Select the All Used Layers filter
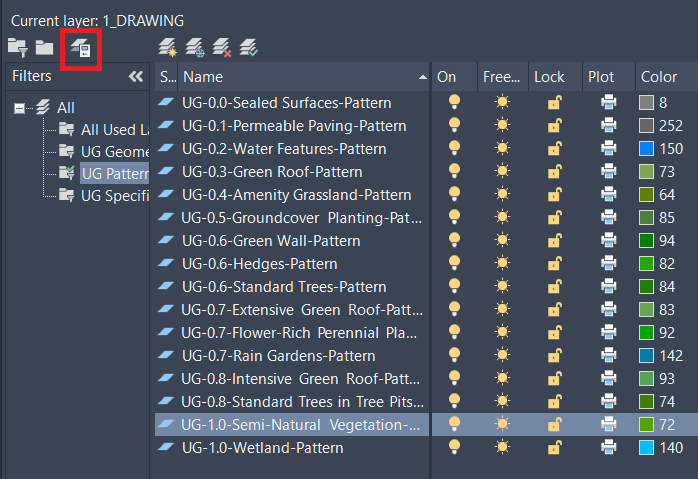The height and width of the screenshot is (479, 698). (113, 129)
